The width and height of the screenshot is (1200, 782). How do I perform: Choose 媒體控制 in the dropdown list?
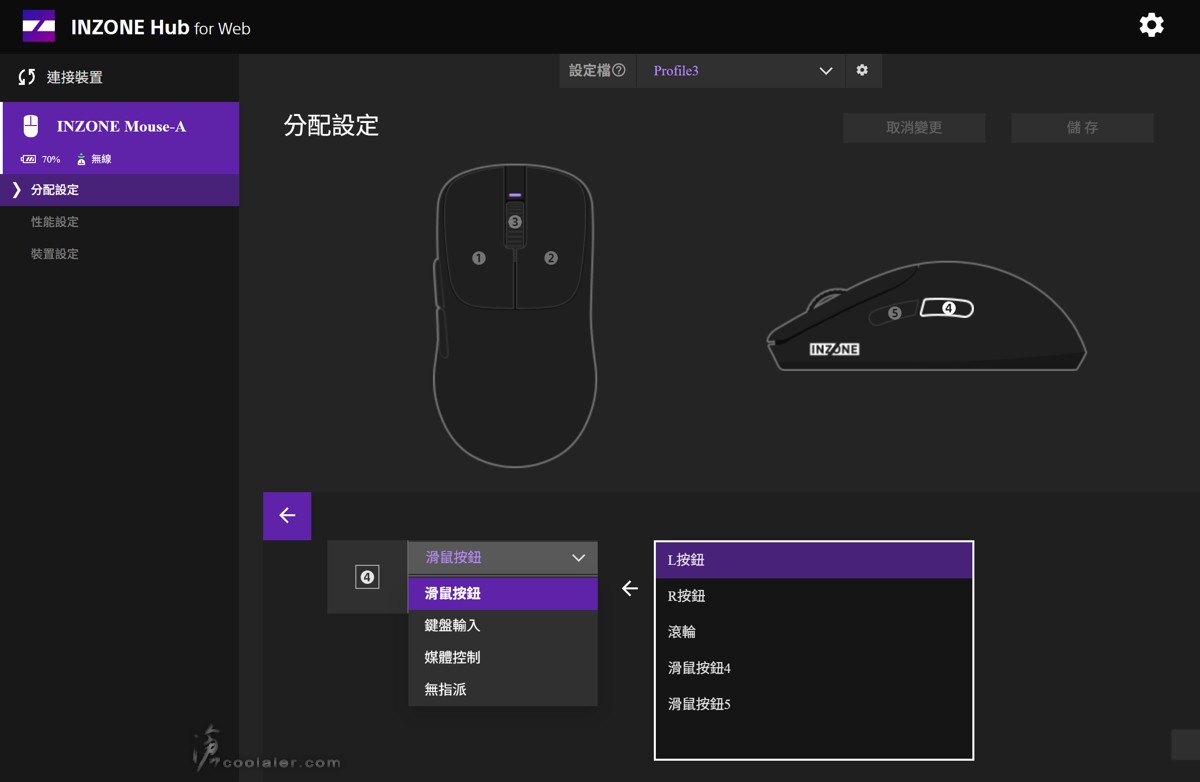[x=502, y=657]
